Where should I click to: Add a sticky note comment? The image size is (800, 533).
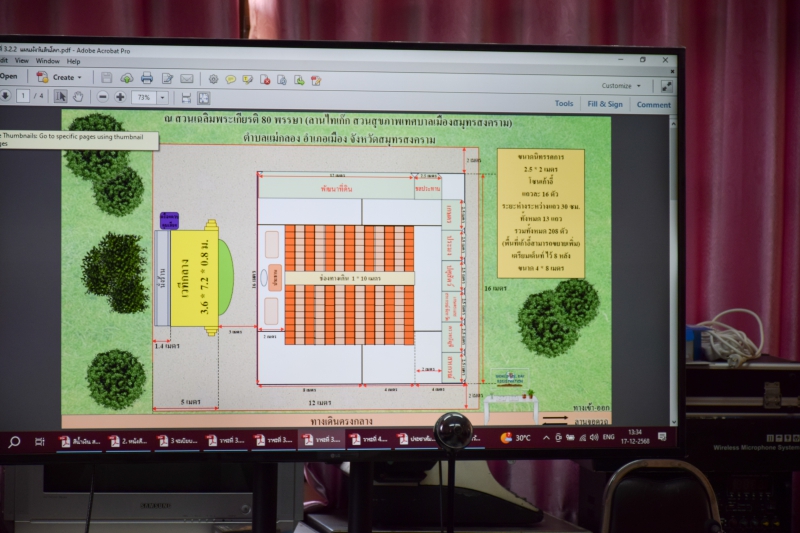(x=230, y=80)
